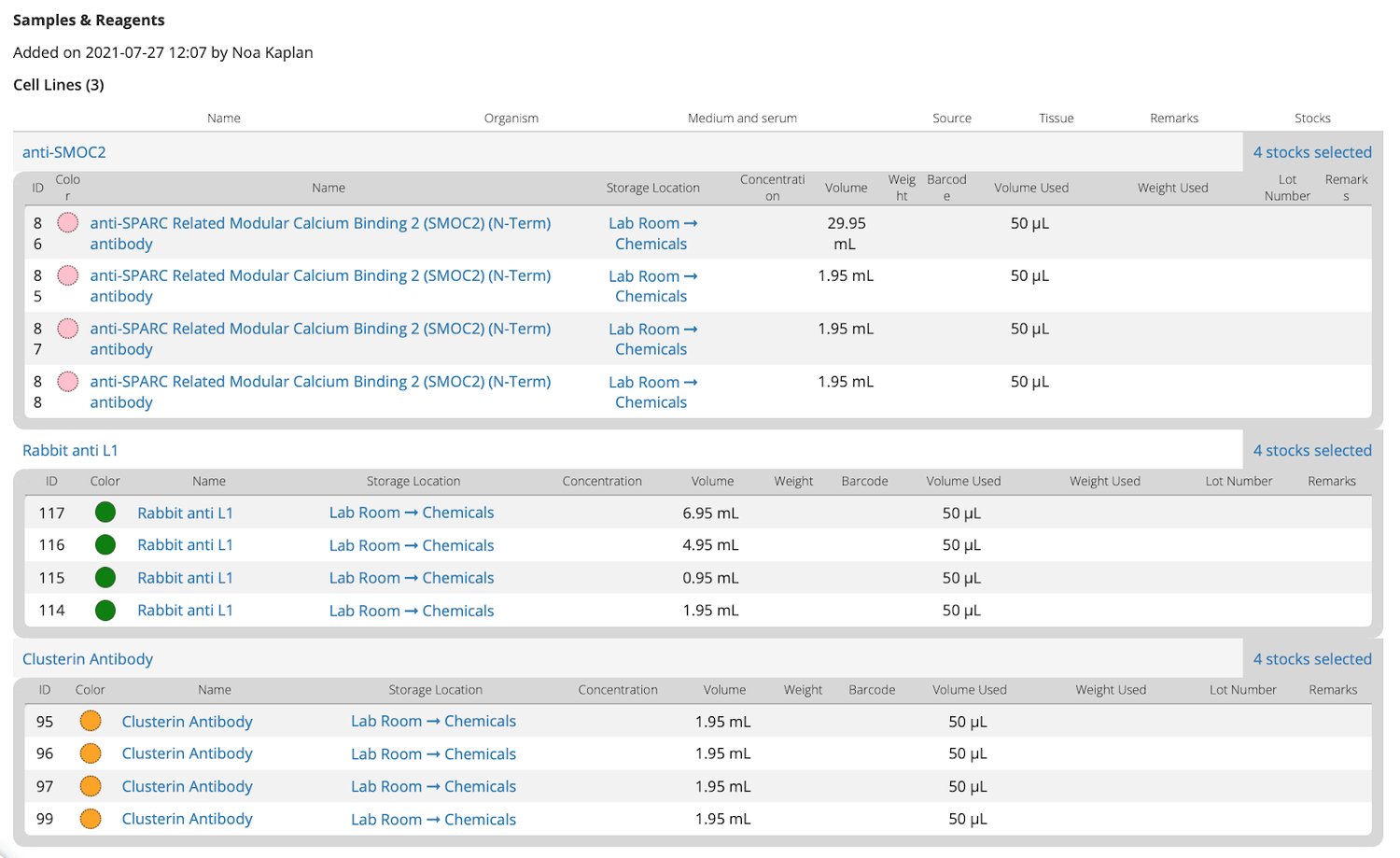1400x858 pixels.
Task: Open Lab Room Chemicals location for stock 99
Action: [x=433, y=819]
